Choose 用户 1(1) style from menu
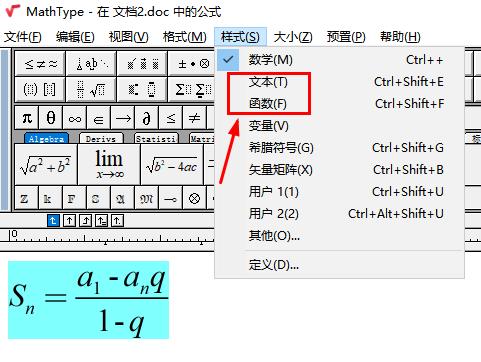 340,192
